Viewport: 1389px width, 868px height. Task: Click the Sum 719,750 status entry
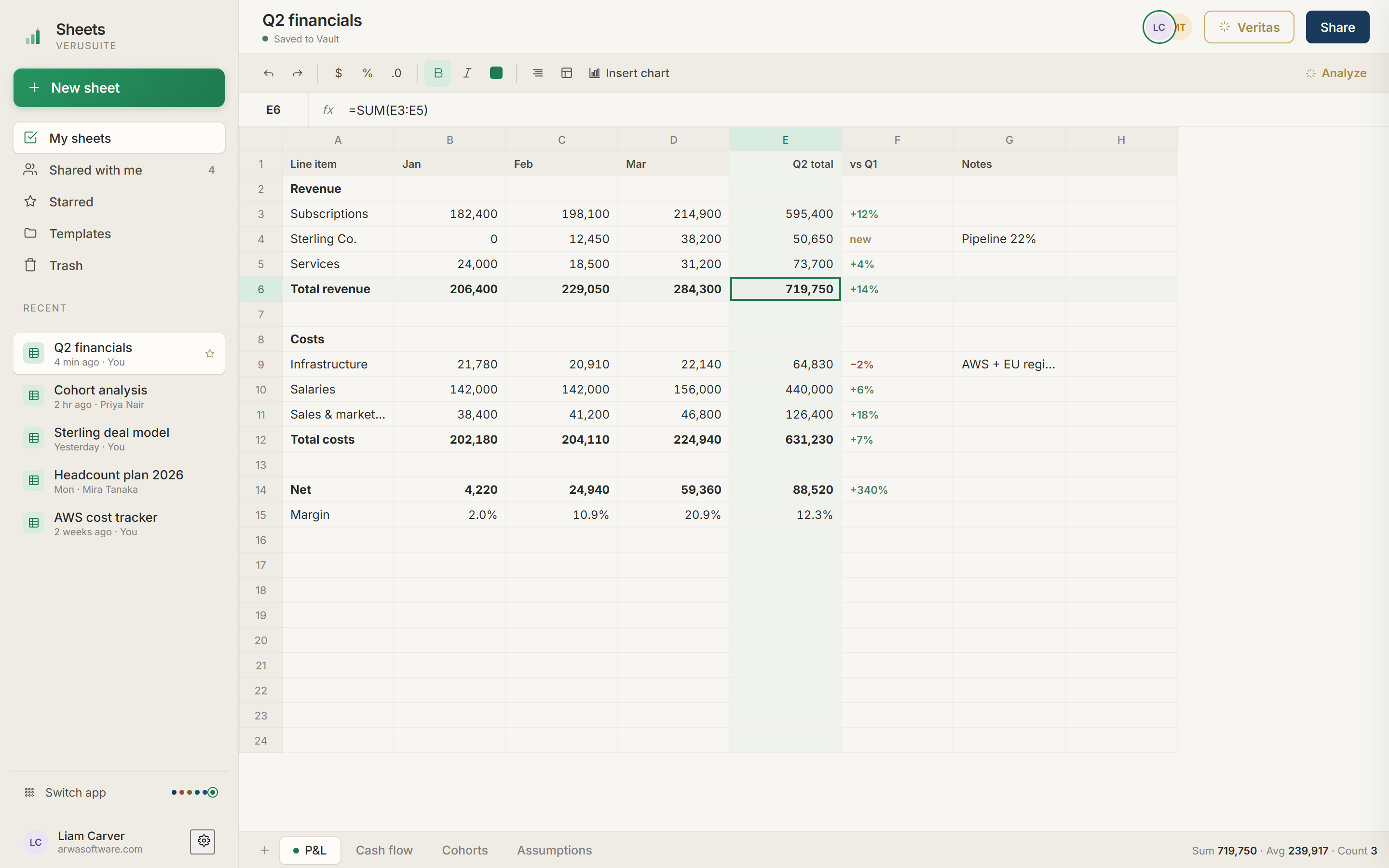coord(1224,850)
